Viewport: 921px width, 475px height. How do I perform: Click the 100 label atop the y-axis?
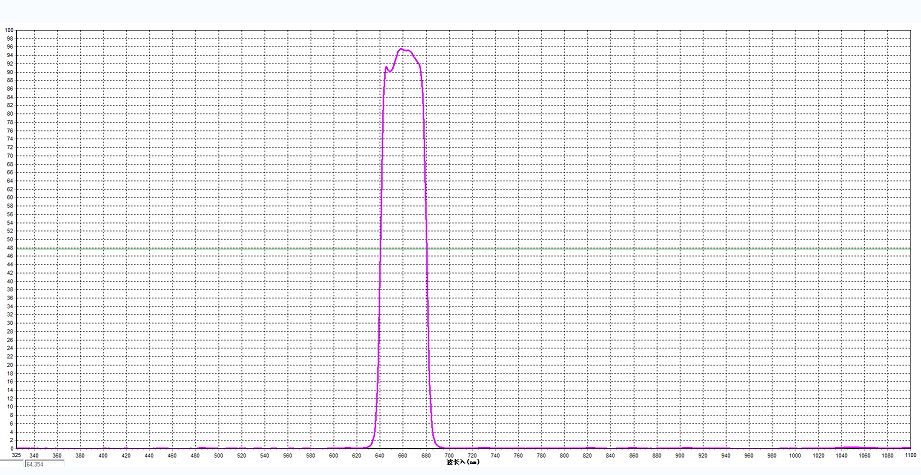(x=9, y=30)
